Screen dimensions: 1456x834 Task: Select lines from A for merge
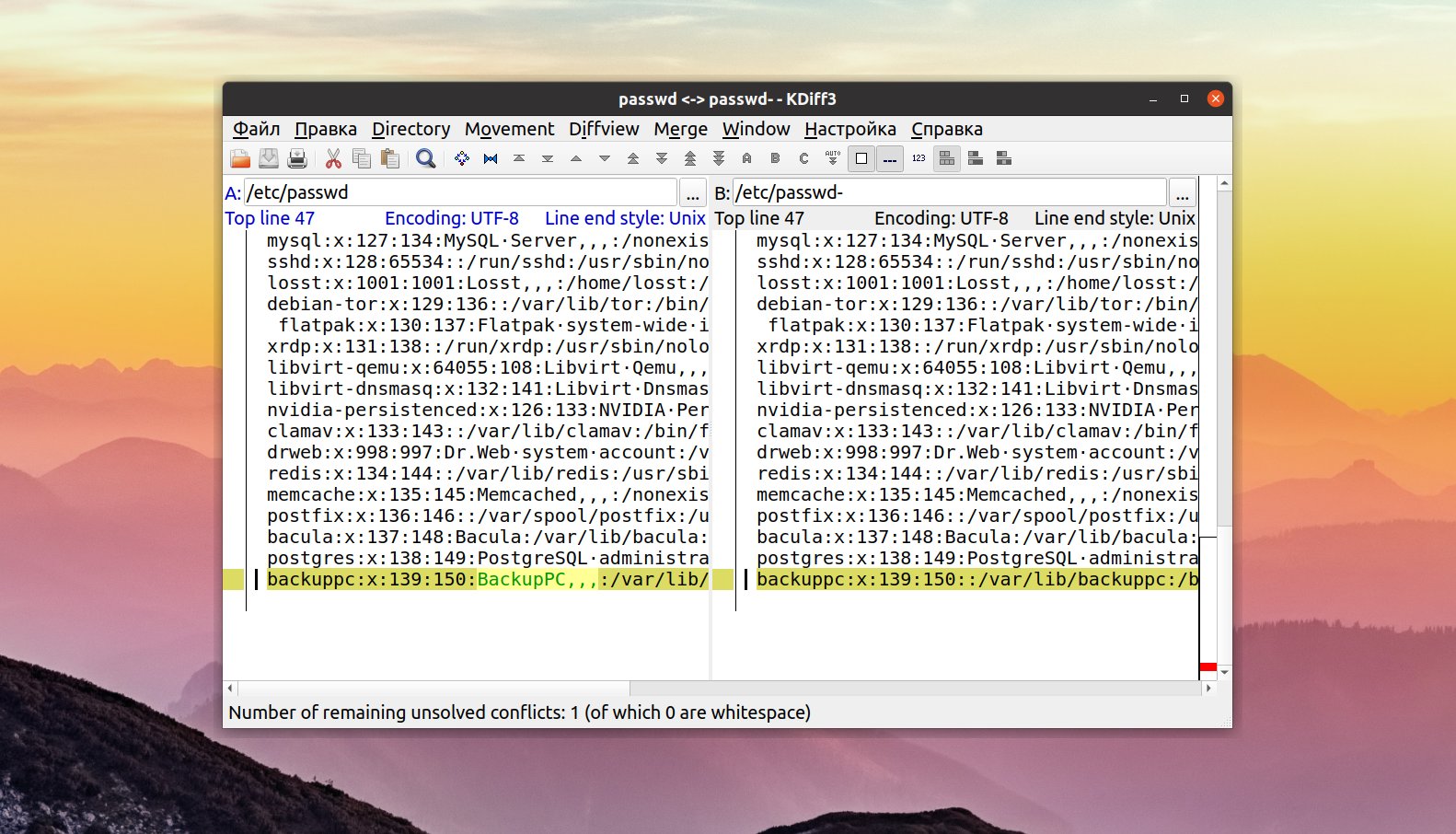(x=747, y=158)
